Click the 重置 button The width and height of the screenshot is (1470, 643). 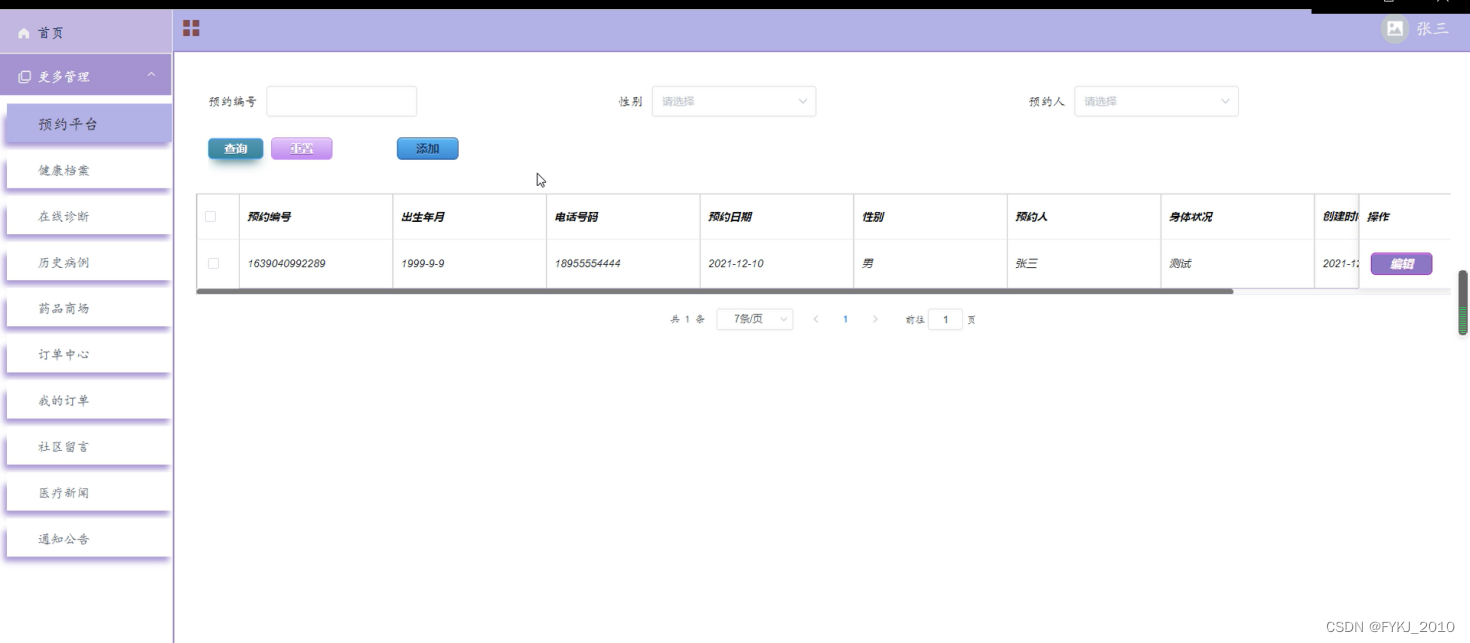301,149
